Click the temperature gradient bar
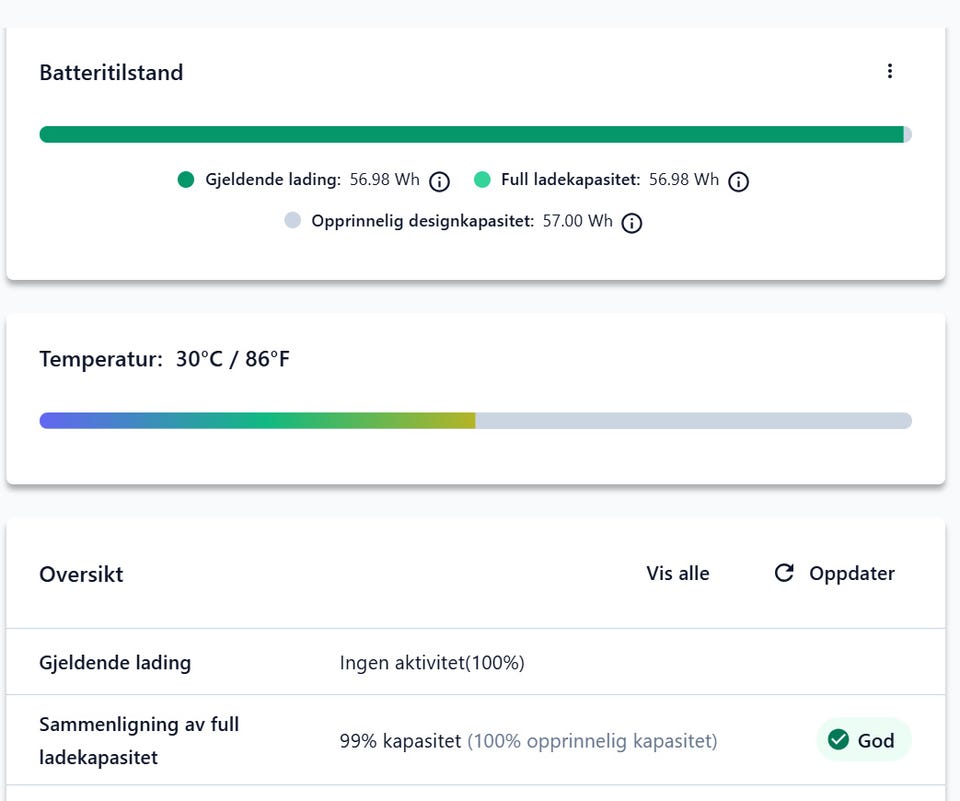The height and width of the screenshot is (801, 960). pyautogui.click(x=475, y=421)
